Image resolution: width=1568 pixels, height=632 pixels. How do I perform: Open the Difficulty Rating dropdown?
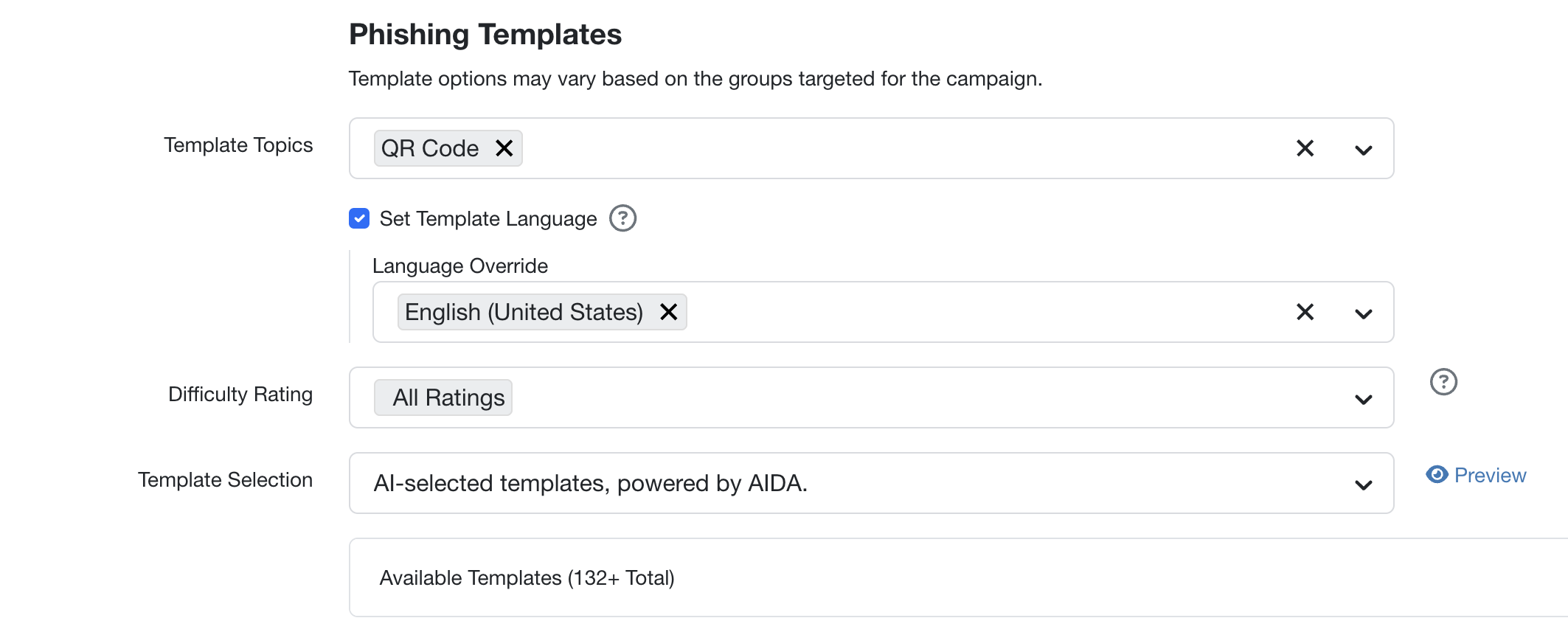pos(1363,399)
